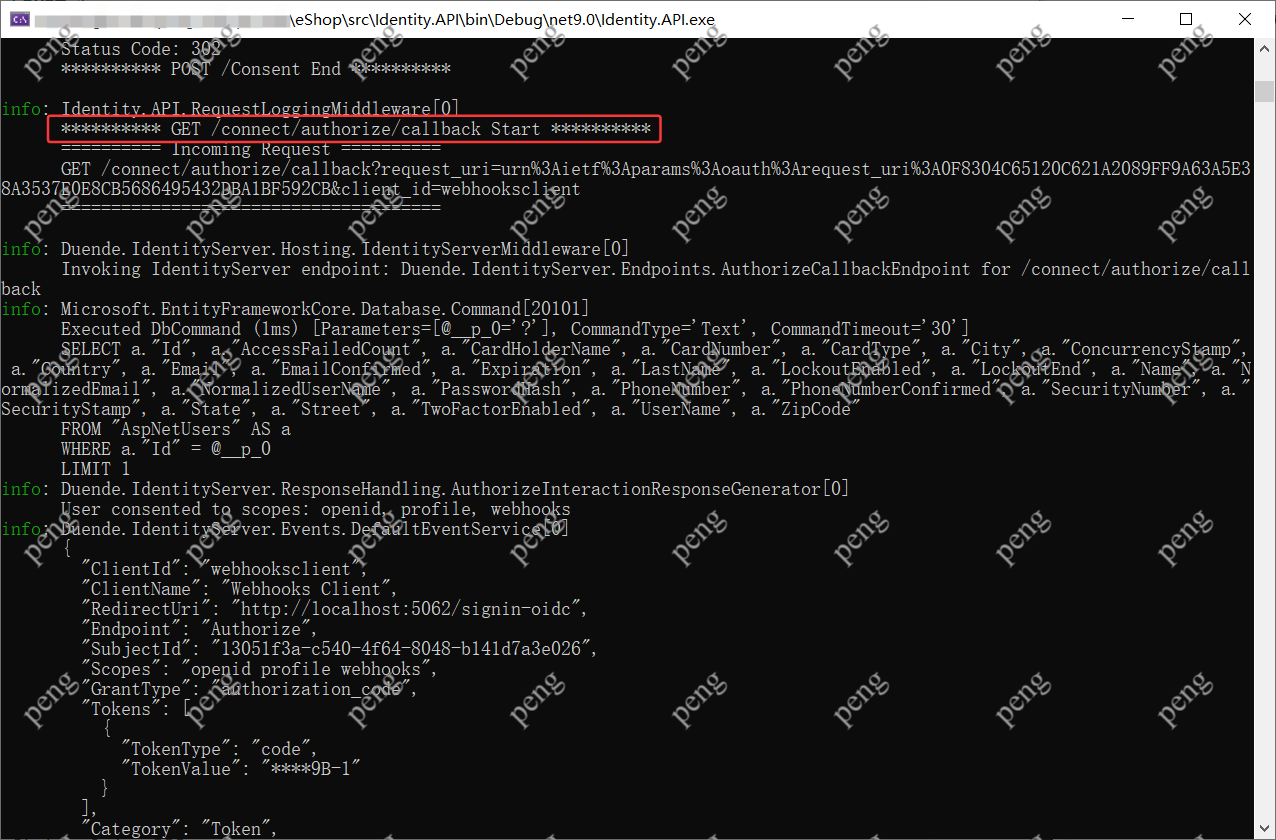This screenshot has height=840, width=1276.
Task: Click the 'WHERE a."Id" = @__p_0' line
Action: point(166,449)
